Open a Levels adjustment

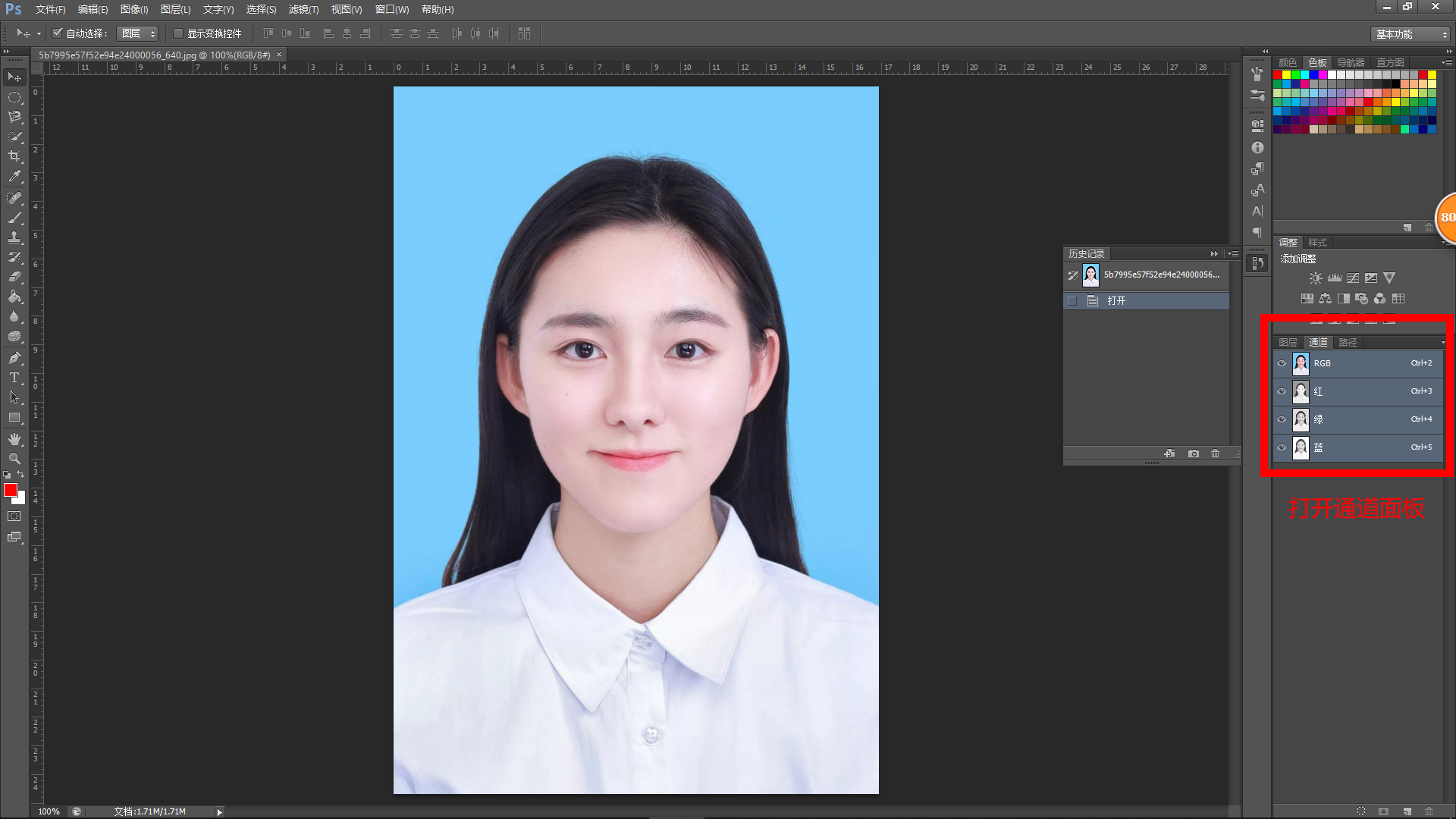tap(1335, 278)
